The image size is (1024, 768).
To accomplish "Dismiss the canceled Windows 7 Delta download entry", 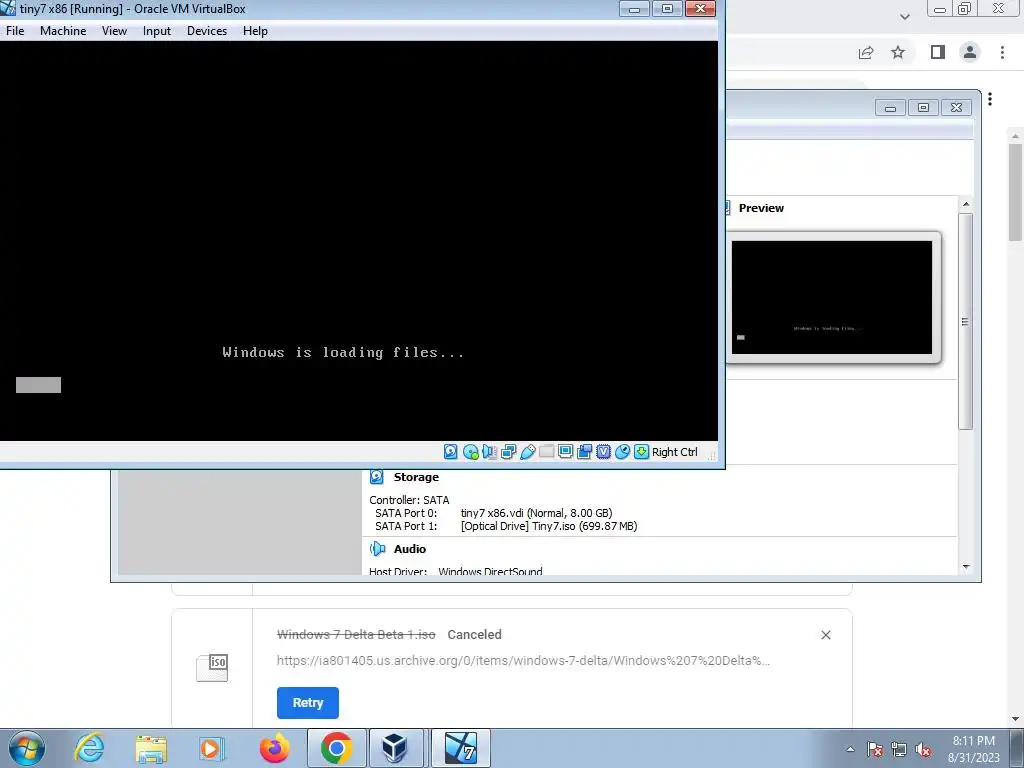I will [825, 635].
